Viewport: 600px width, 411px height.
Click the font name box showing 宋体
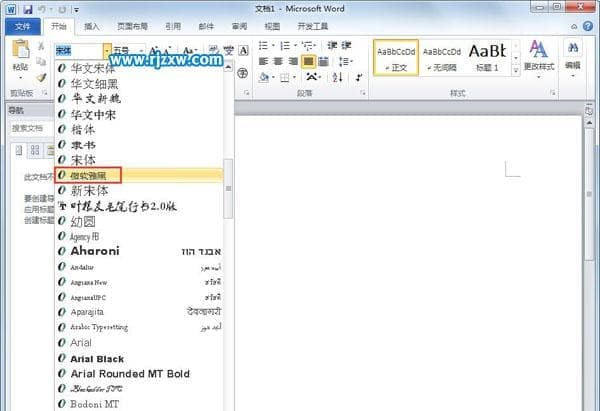(x=78, y=51)
